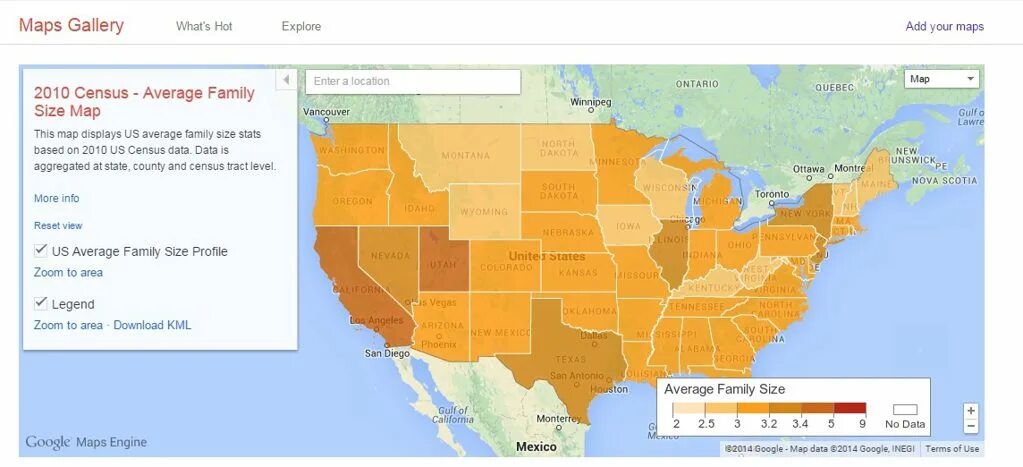Image resolution: width=1023 pixels, height=467 pixels.
Task: Click the Utah state on map
Action: point(444,259)
